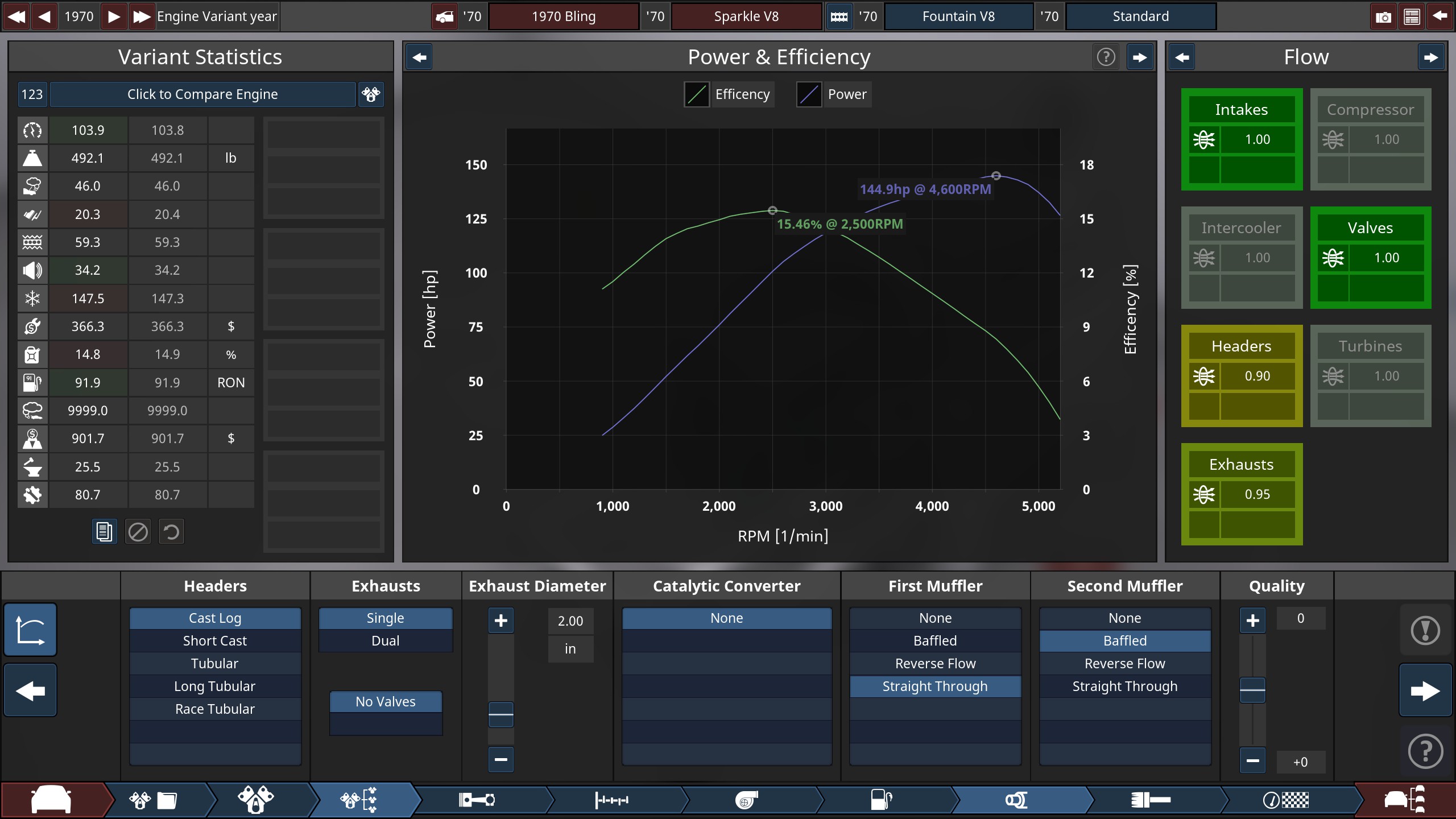This screenshot has height=819, width=1456.
Task: Click the camera screenshot icon
Action: coord(1383,16)
